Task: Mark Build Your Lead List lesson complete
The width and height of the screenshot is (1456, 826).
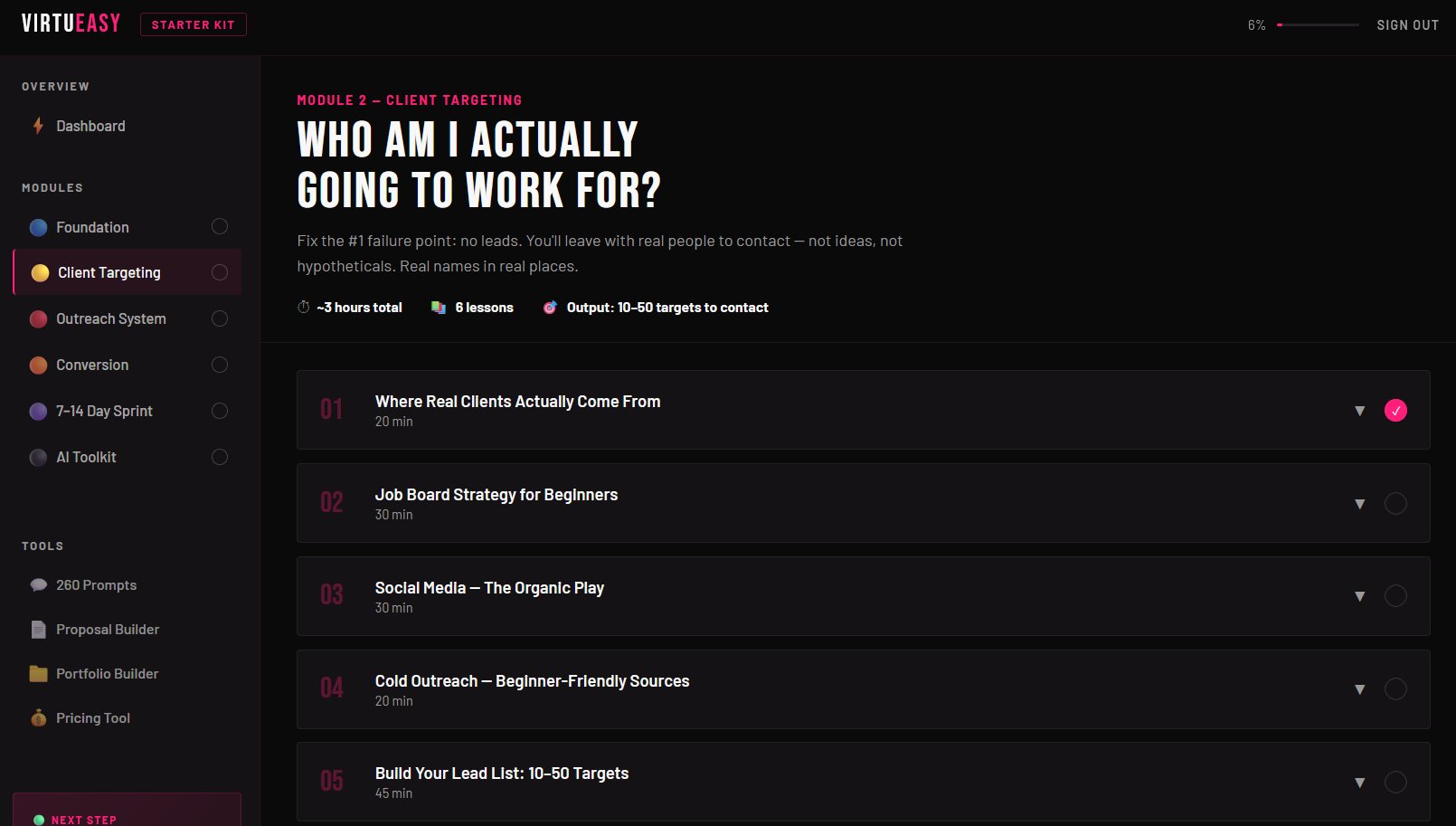Action: (x=1395, y=782)
